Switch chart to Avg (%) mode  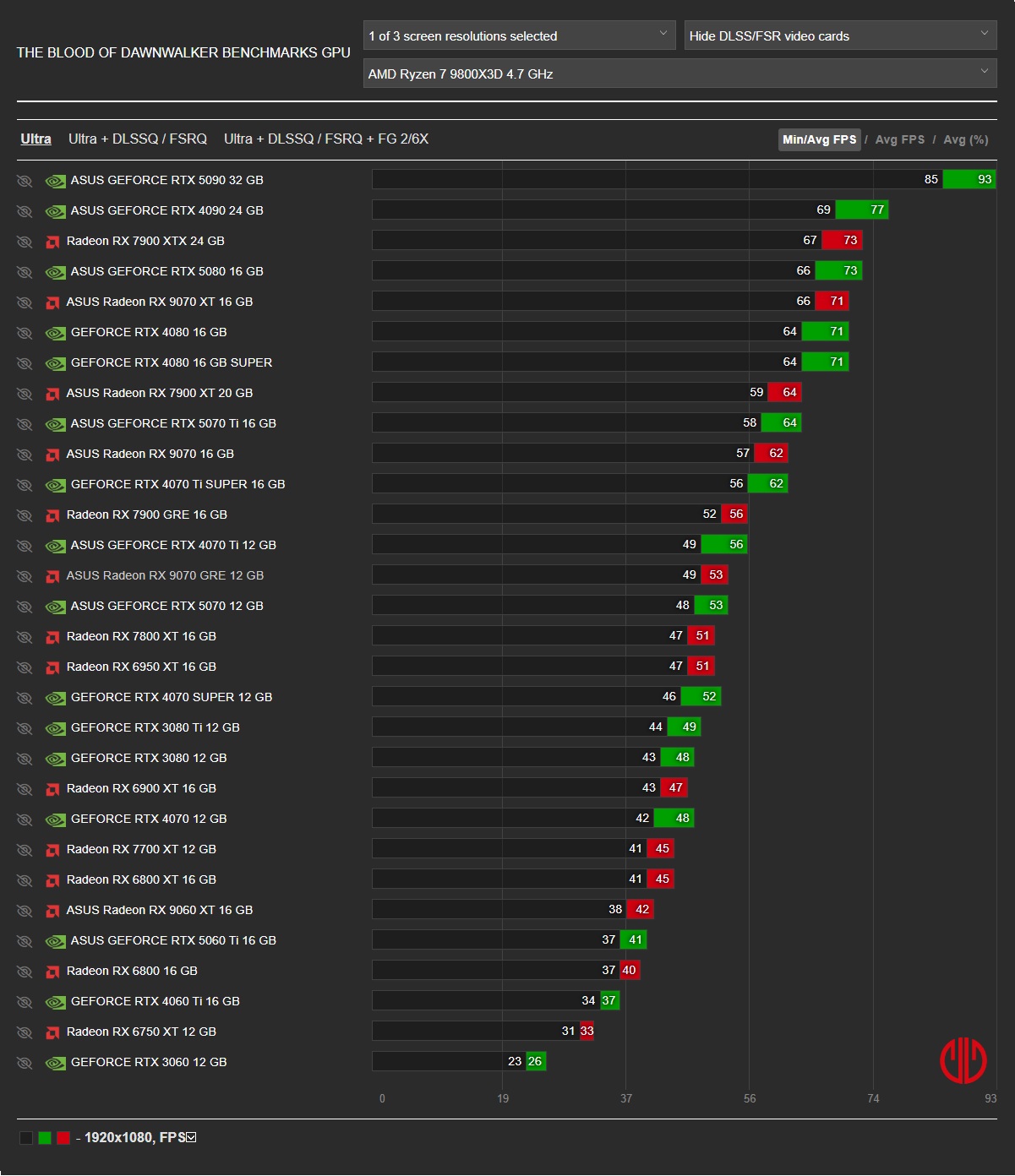click(965, 139)
